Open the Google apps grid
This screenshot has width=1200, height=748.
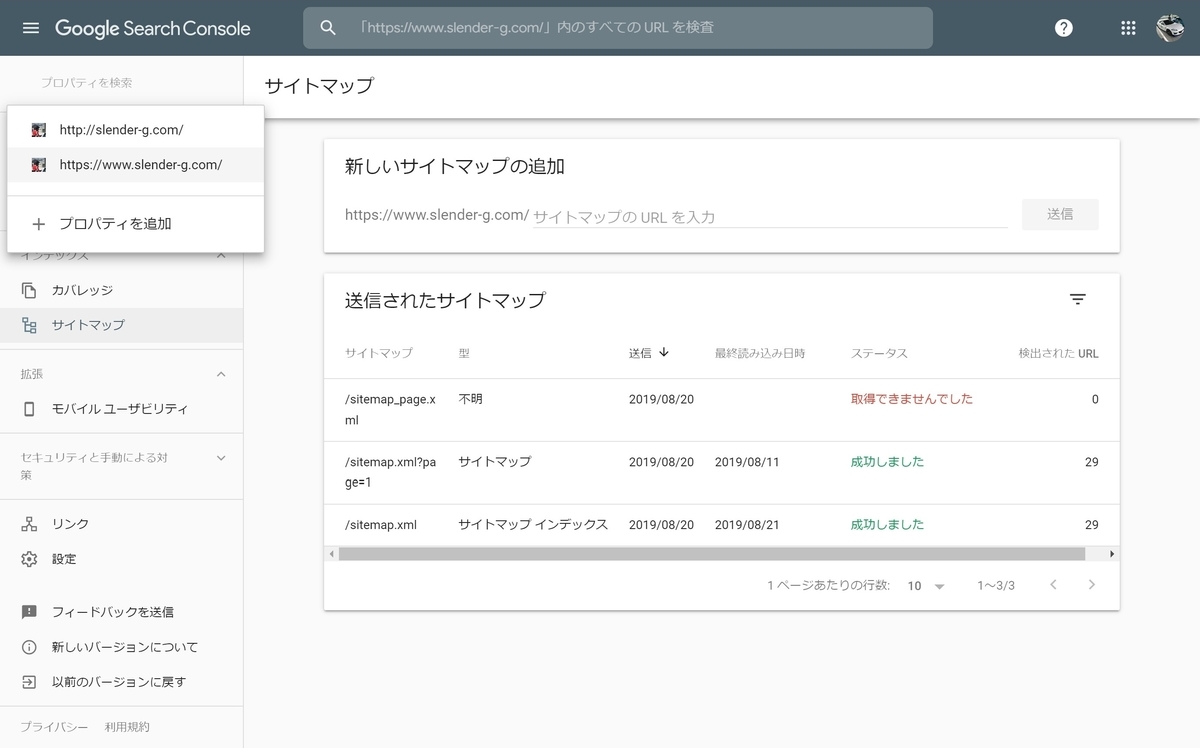click(x=1128, y=28)
